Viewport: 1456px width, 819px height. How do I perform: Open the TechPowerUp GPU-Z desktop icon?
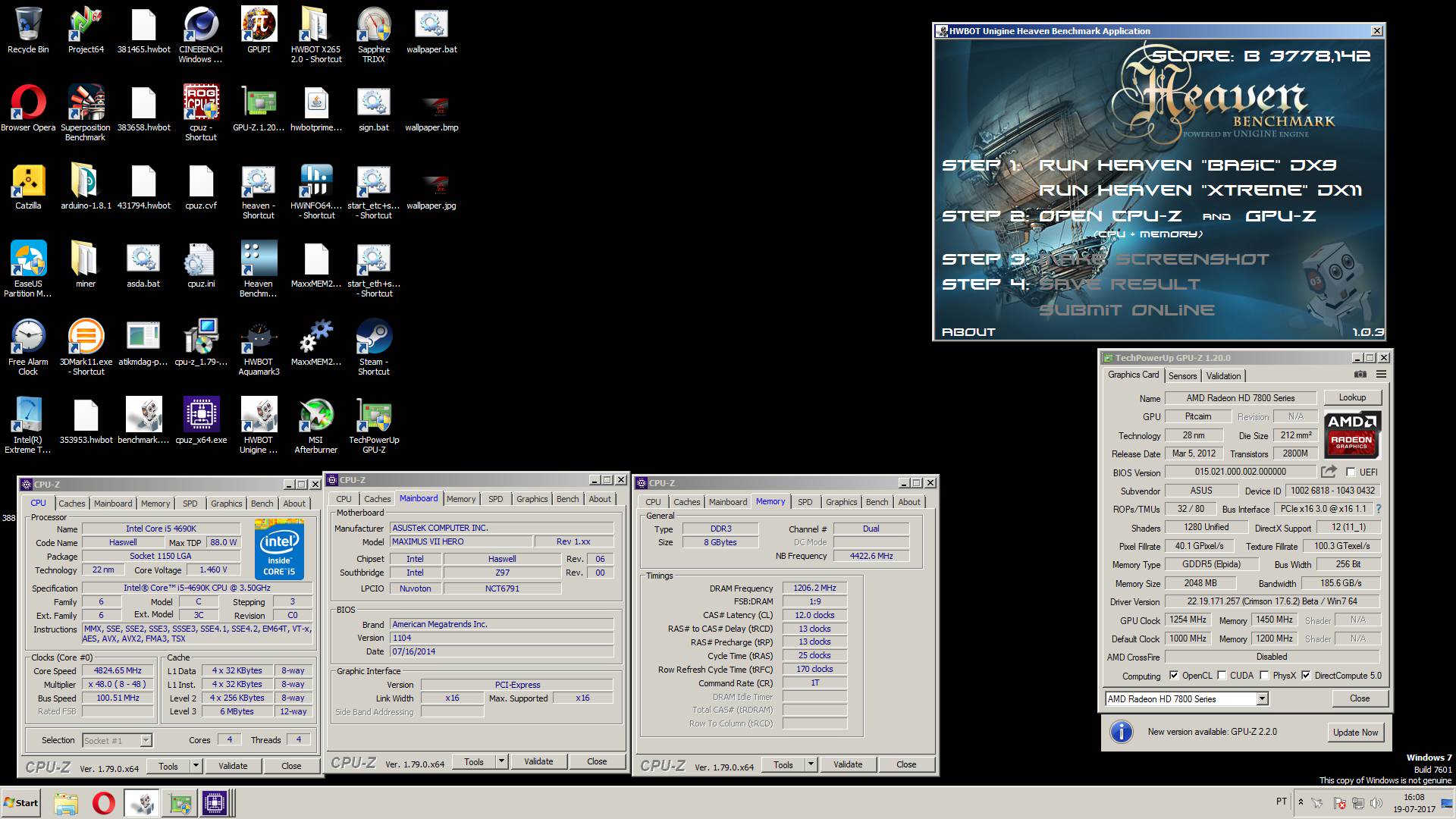(374, 425)
